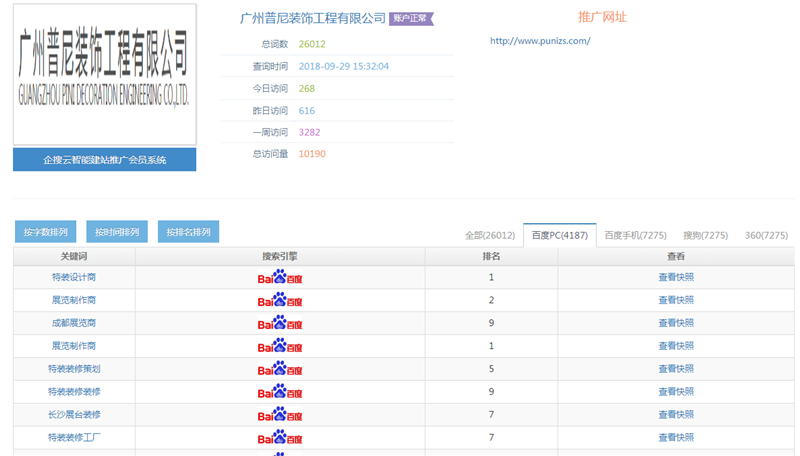This screenshot has height=456, width=800.
Task: Click Baidu logo in 特装装修策划 row
Action: tap(280, 369)
